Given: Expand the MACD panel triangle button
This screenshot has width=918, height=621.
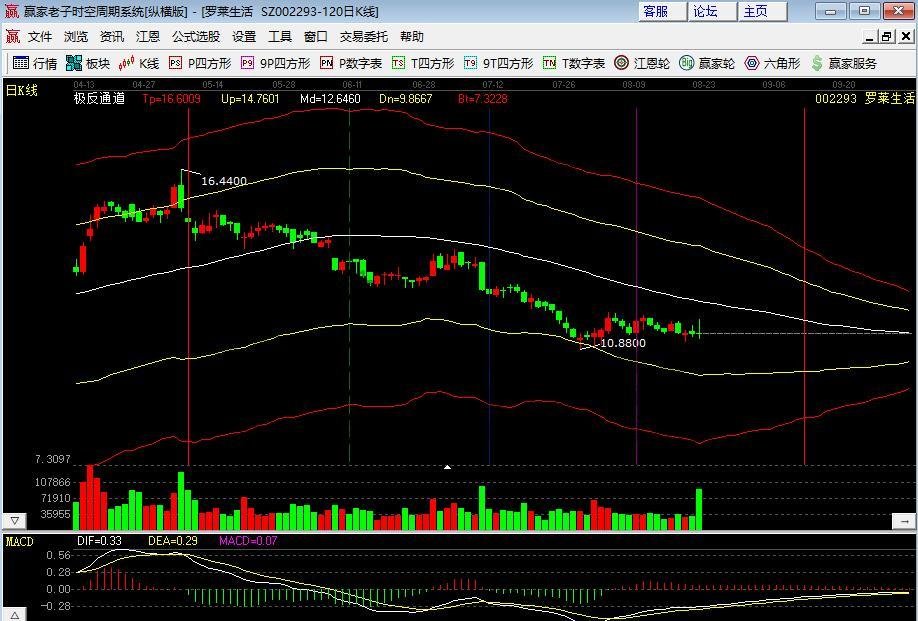Looking at the screenshot, I should pos(15,615).
